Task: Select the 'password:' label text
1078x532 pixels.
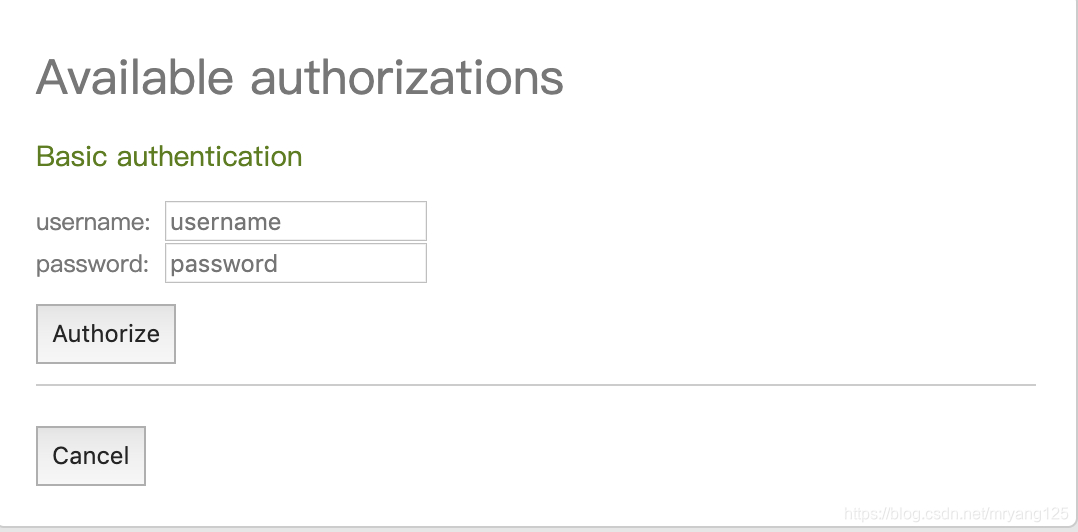Action: (92, 264)
